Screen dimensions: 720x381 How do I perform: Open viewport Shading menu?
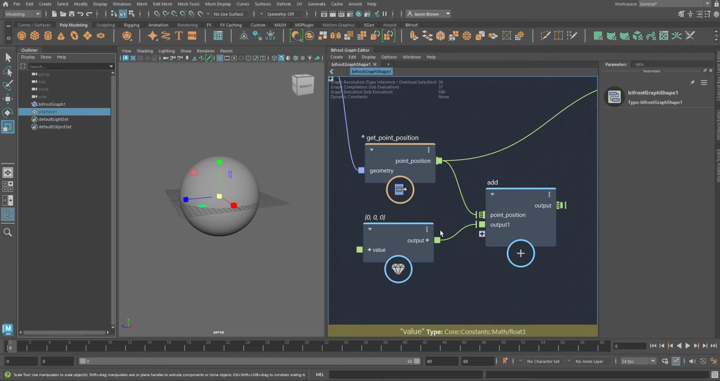[145, 51]
